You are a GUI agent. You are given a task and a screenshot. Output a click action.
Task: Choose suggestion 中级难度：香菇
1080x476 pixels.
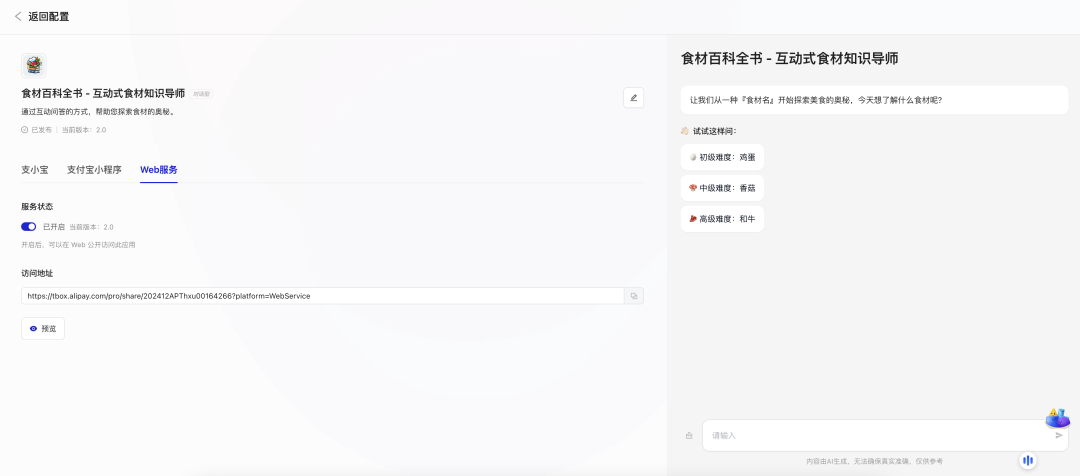722,188
